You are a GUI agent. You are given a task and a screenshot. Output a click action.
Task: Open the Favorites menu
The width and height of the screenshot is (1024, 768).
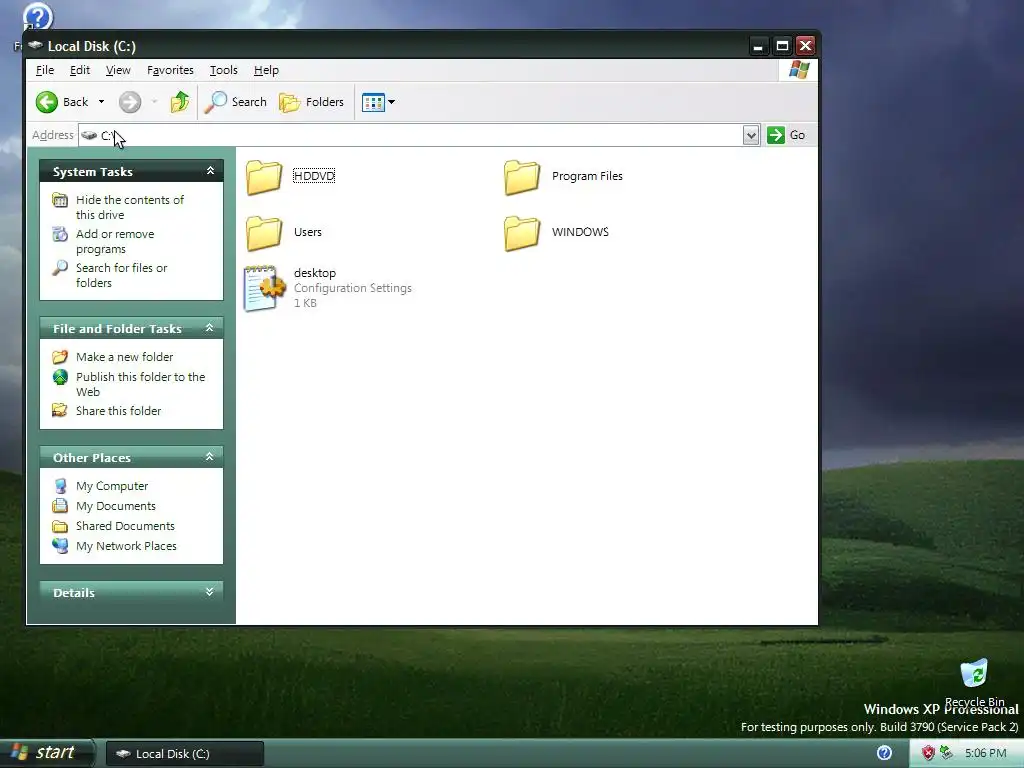click(x=170, y=70)
